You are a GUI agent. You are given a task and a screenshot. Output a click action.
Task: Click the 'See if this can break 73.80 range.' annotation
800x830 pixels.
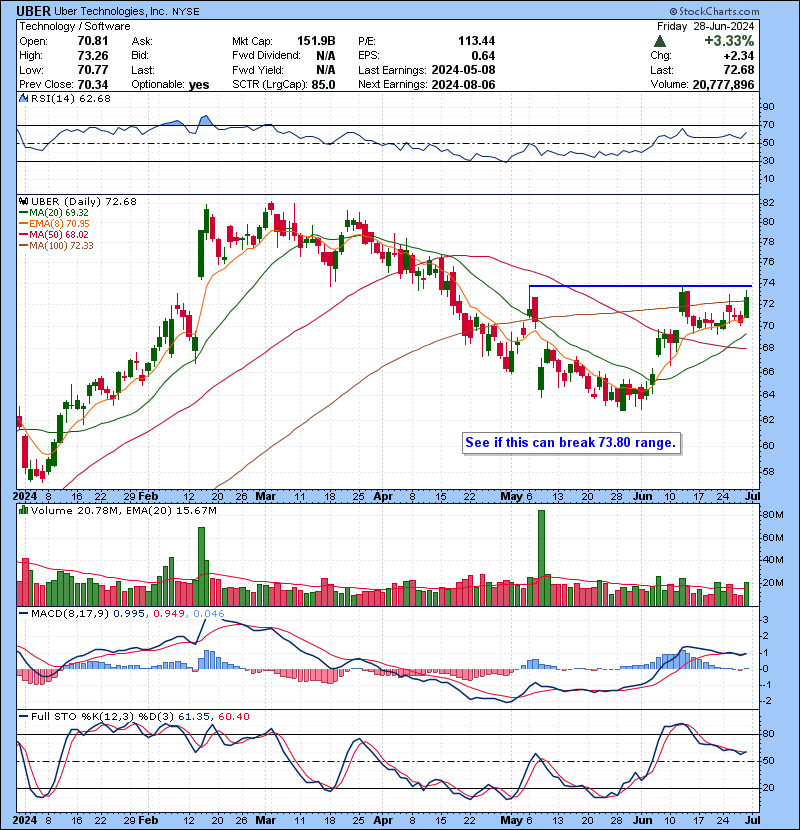click(571, 443)
